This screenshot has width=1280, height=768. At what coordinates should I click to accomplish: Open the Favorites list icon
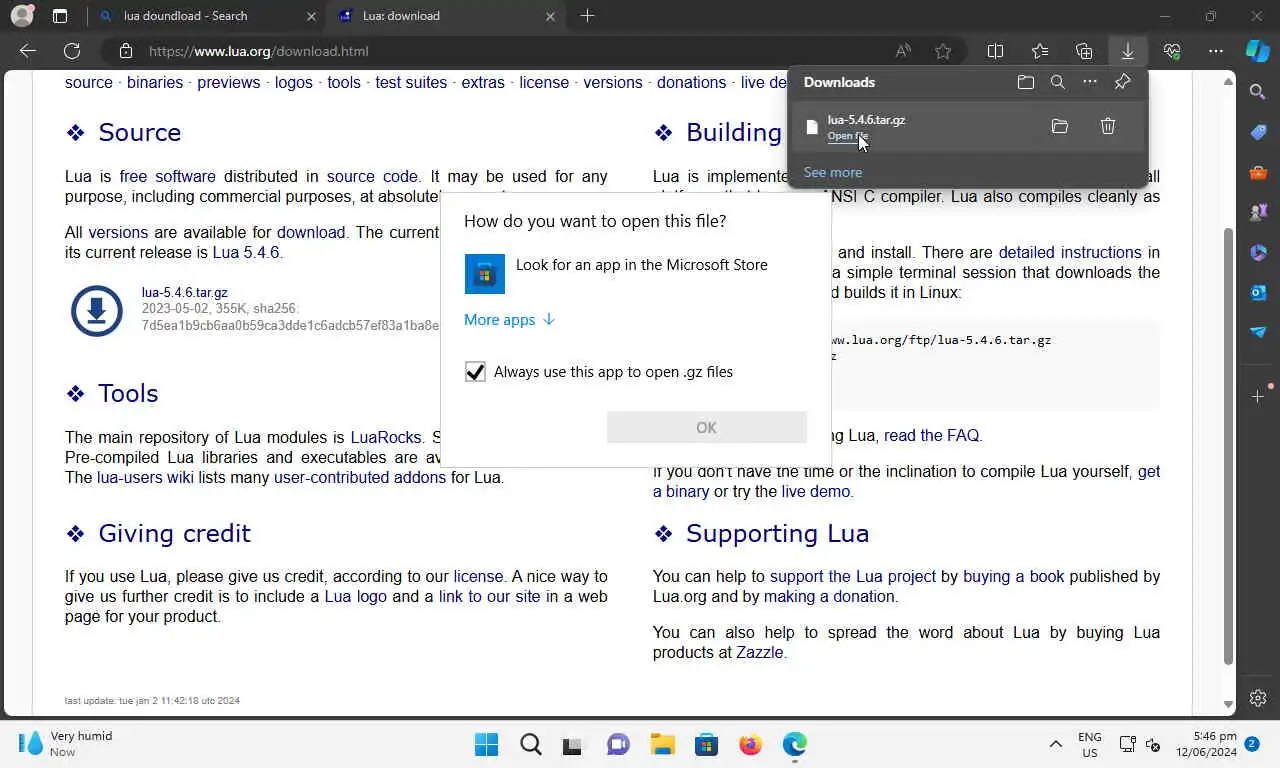[x=1040, y=51]
